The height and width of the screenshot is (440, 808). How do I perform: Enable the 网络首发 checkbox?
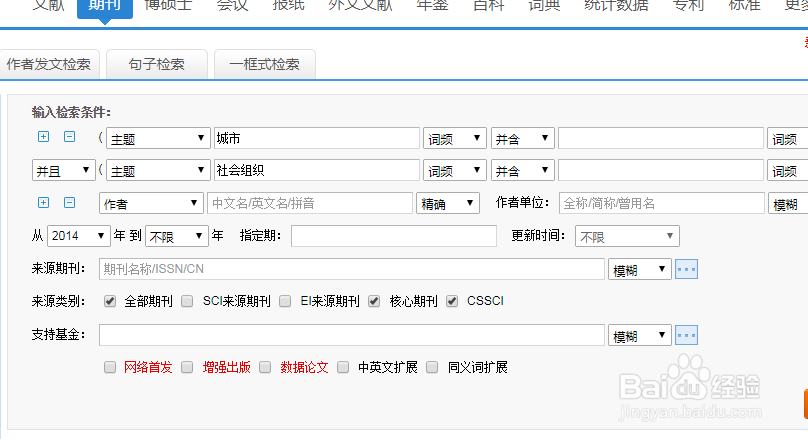tap(110, 367)
